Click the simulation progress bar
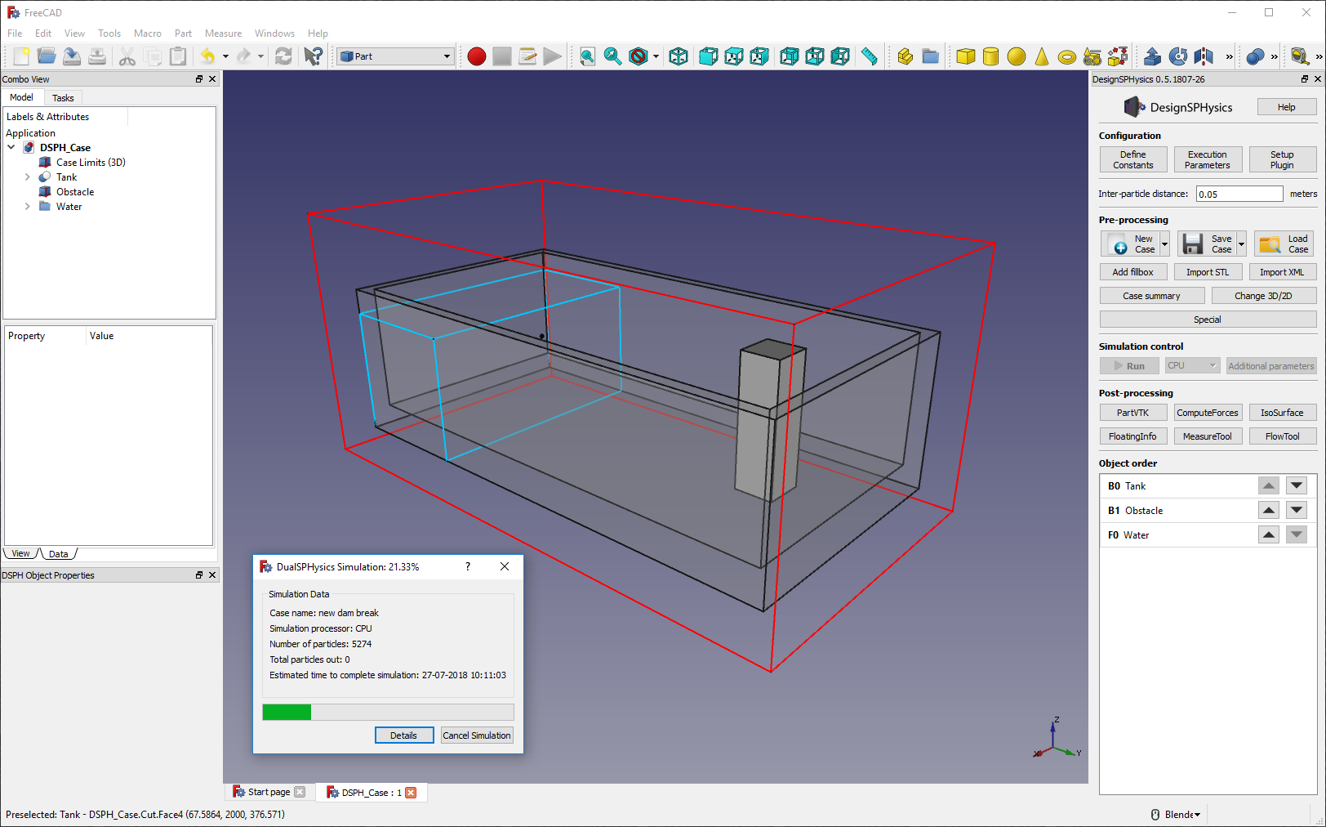The height and width of the screenshot is (827, 1326). [x=387, y=711]
